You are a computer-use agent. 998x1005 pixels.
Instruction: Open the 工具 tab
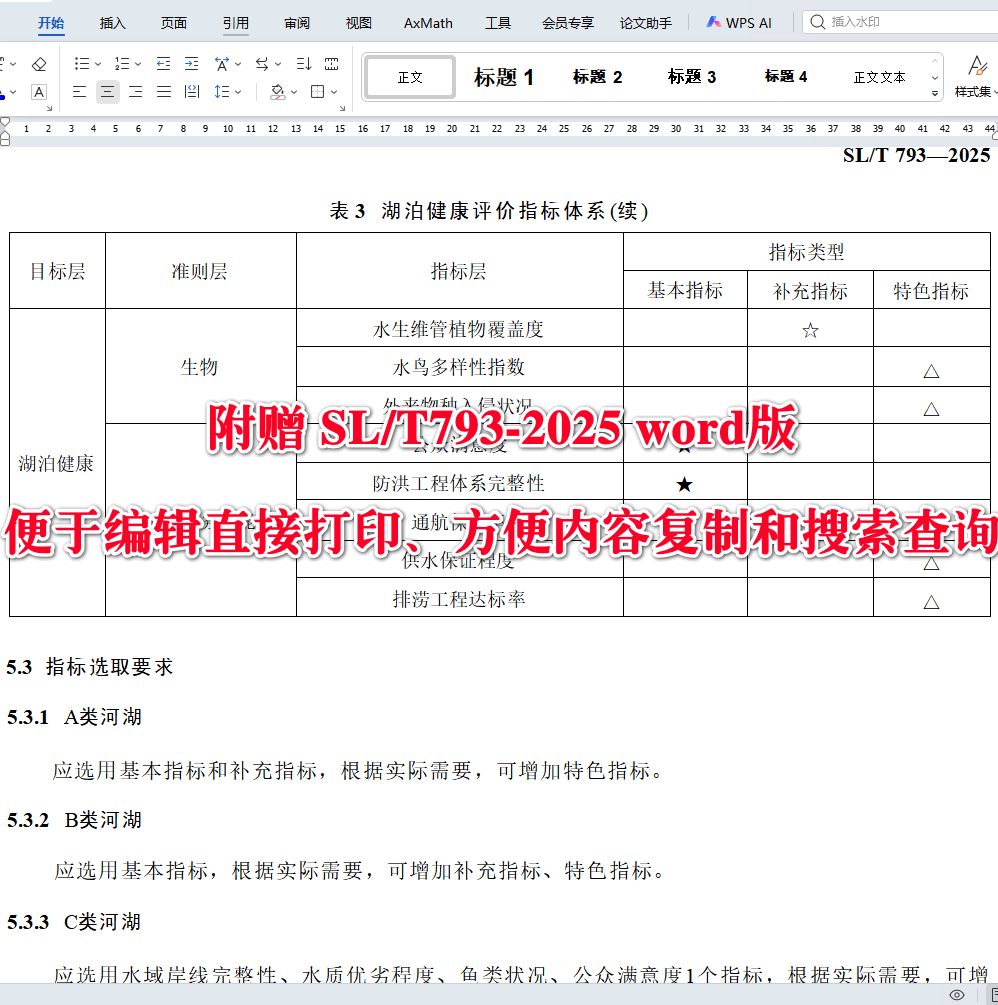[497, 23]
